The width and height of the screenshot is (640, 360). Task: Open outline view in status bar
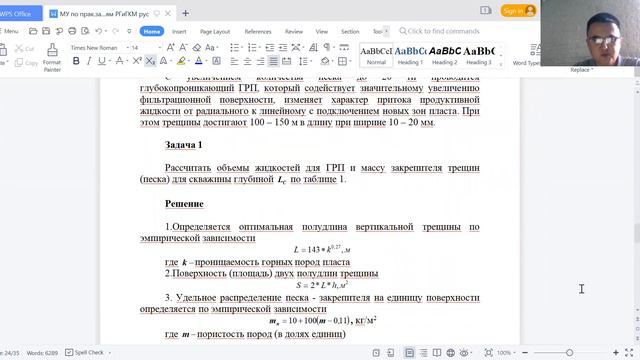423,352
